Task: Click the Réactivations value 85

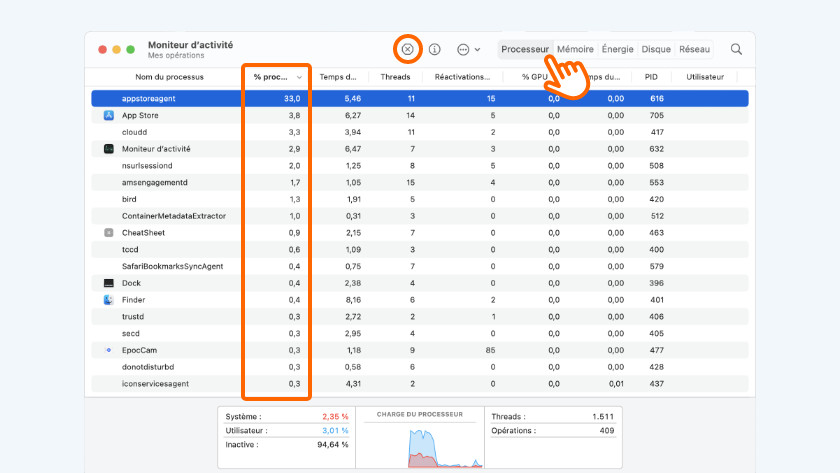Action: tap(490, 350)
